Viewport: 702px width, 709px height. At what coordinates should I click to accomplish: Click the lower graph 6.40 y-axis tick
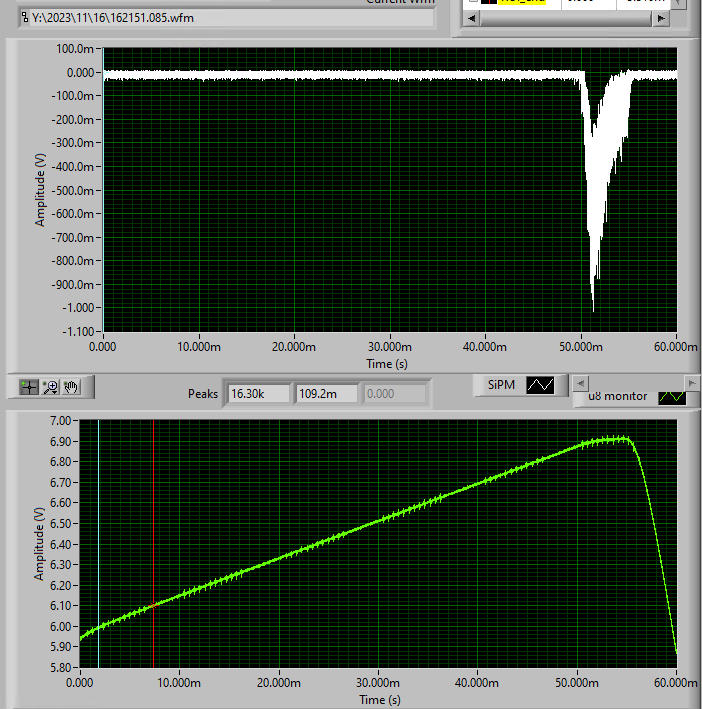pos(61,544)
